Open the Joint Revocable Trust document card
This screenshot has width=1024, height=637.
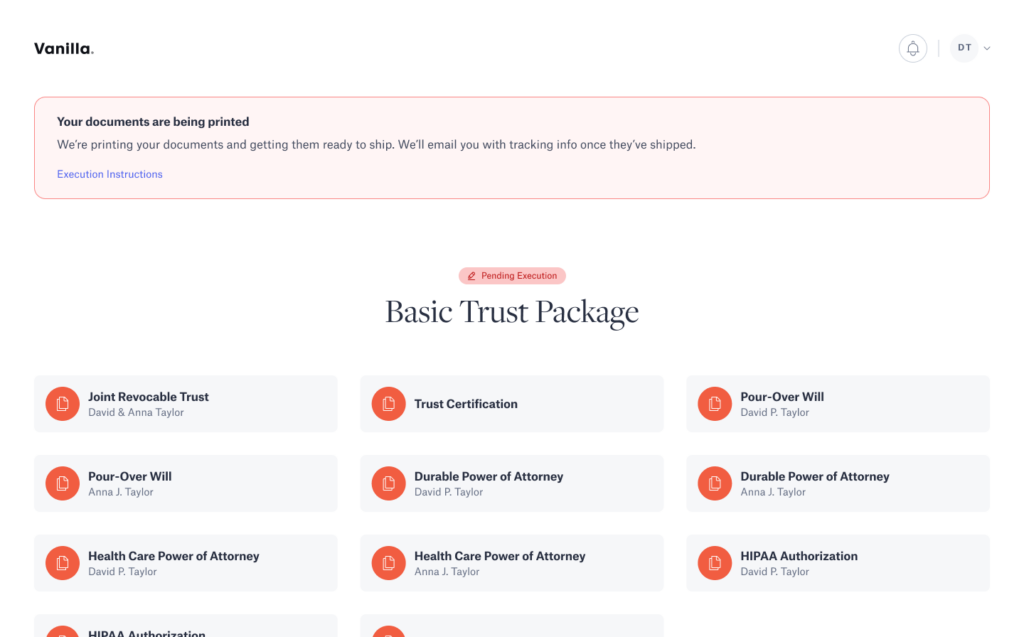point(185,404)
